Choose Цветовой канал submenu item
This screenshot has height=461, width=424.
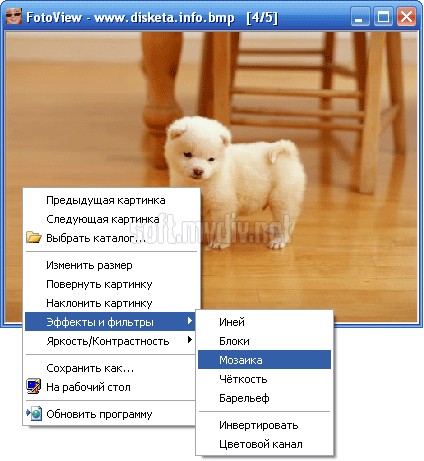pyautogui.click(x=264, y=444)
